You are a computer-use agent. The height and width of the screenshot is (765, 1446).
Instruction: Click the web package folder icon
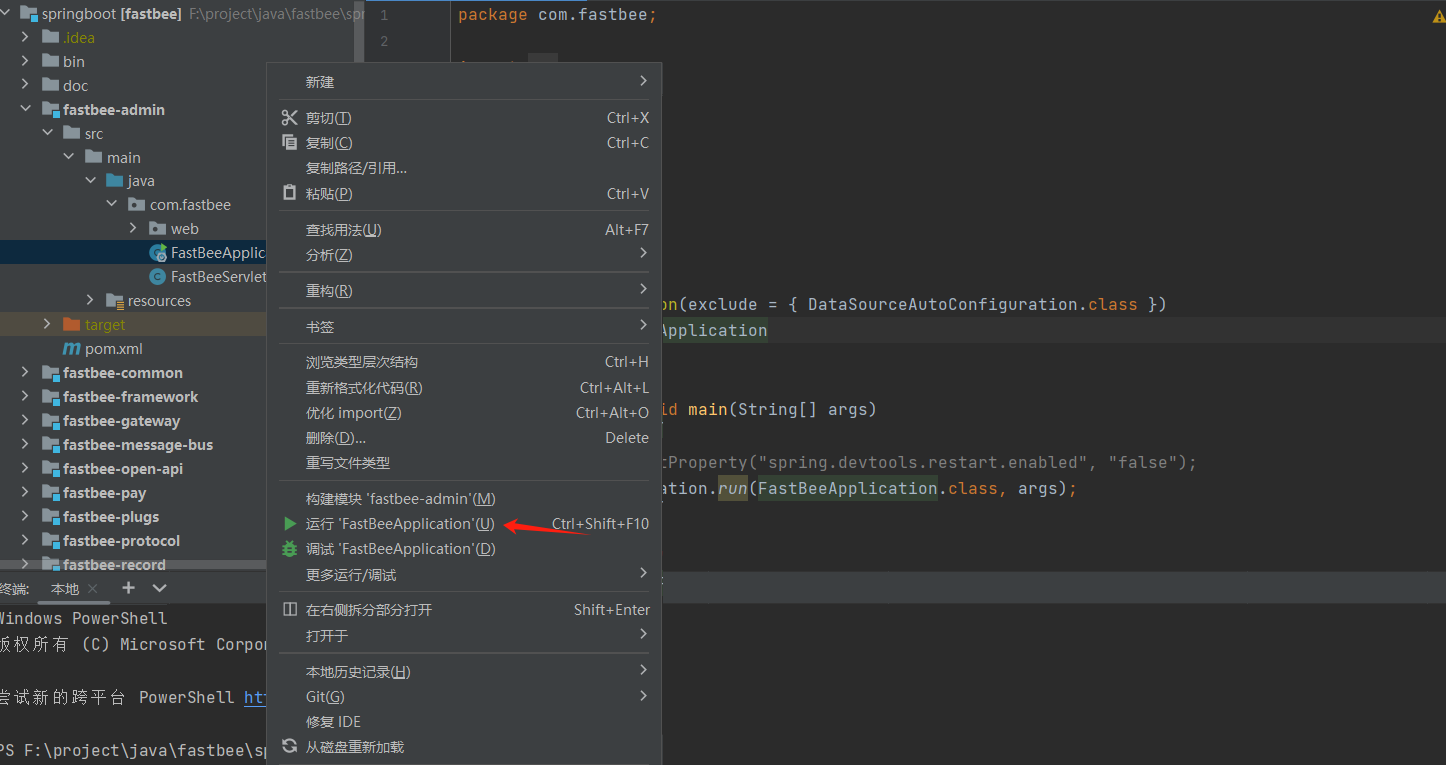coord(159,229)
